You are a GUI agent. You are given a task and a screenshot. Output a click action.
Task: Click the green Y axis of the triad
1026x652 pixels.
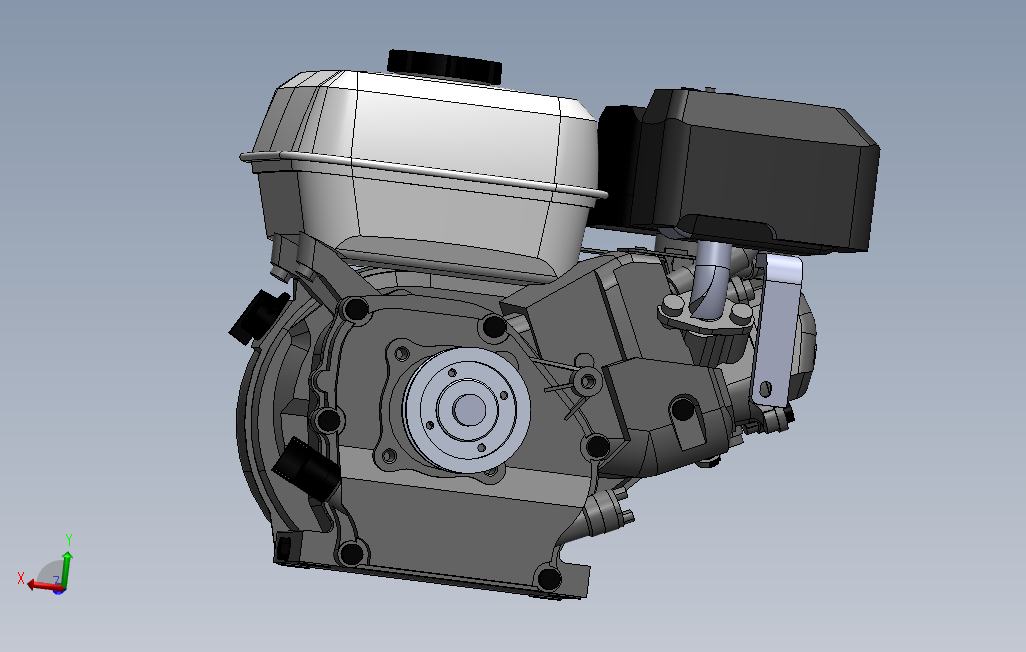(65, 570)
